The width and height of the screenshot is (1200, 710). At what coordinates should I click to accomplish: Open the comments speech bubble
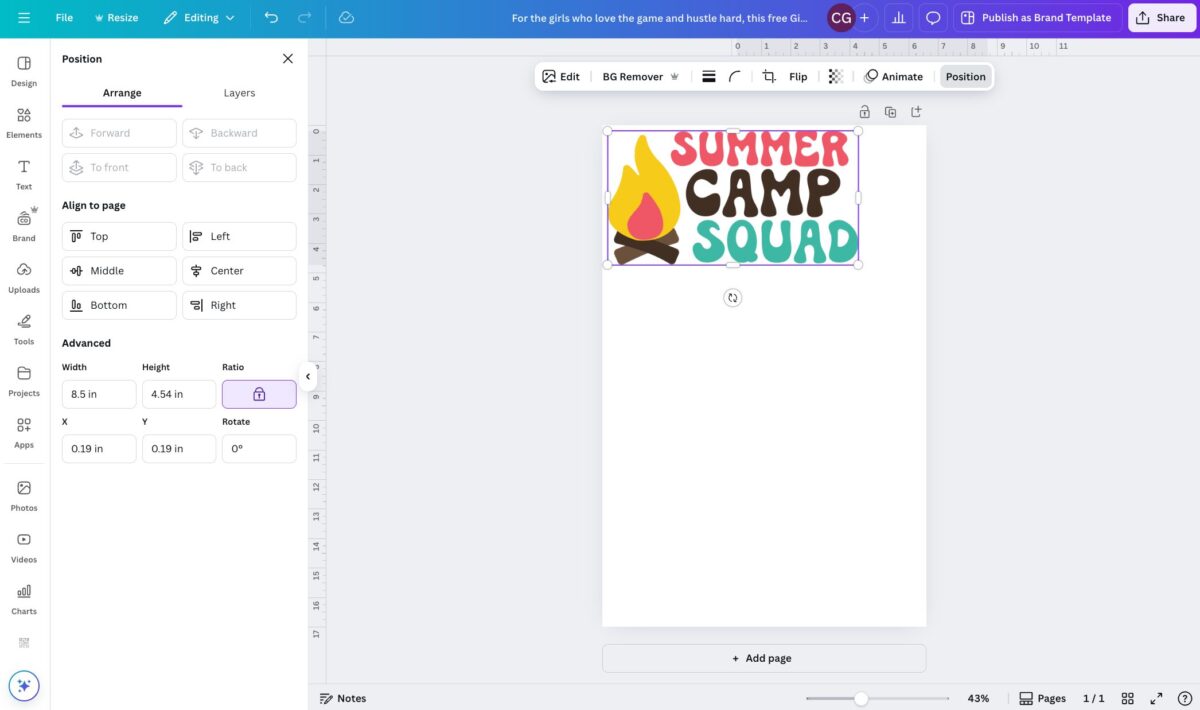(x=933, y=18)
